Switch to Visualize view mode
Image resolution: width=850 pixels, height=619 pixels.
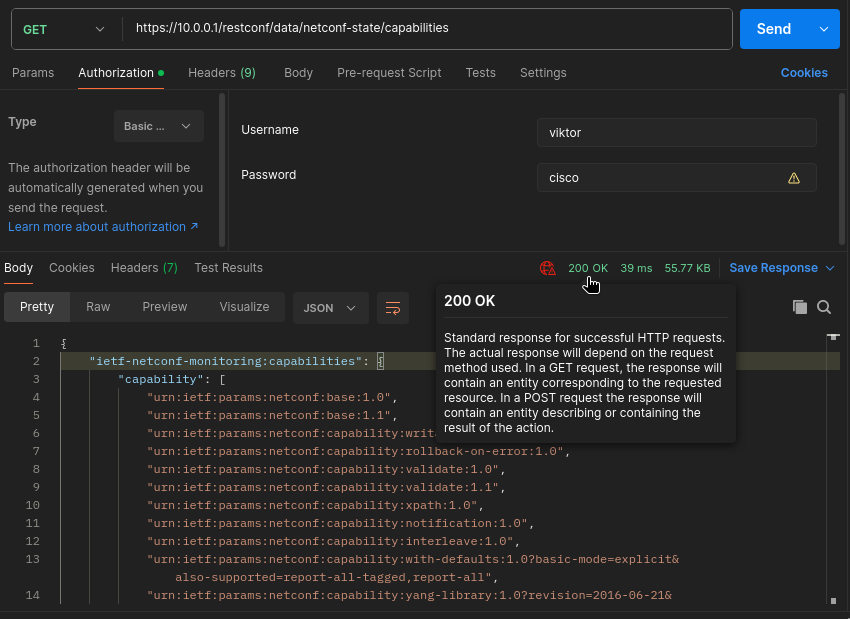pos(244,307)
